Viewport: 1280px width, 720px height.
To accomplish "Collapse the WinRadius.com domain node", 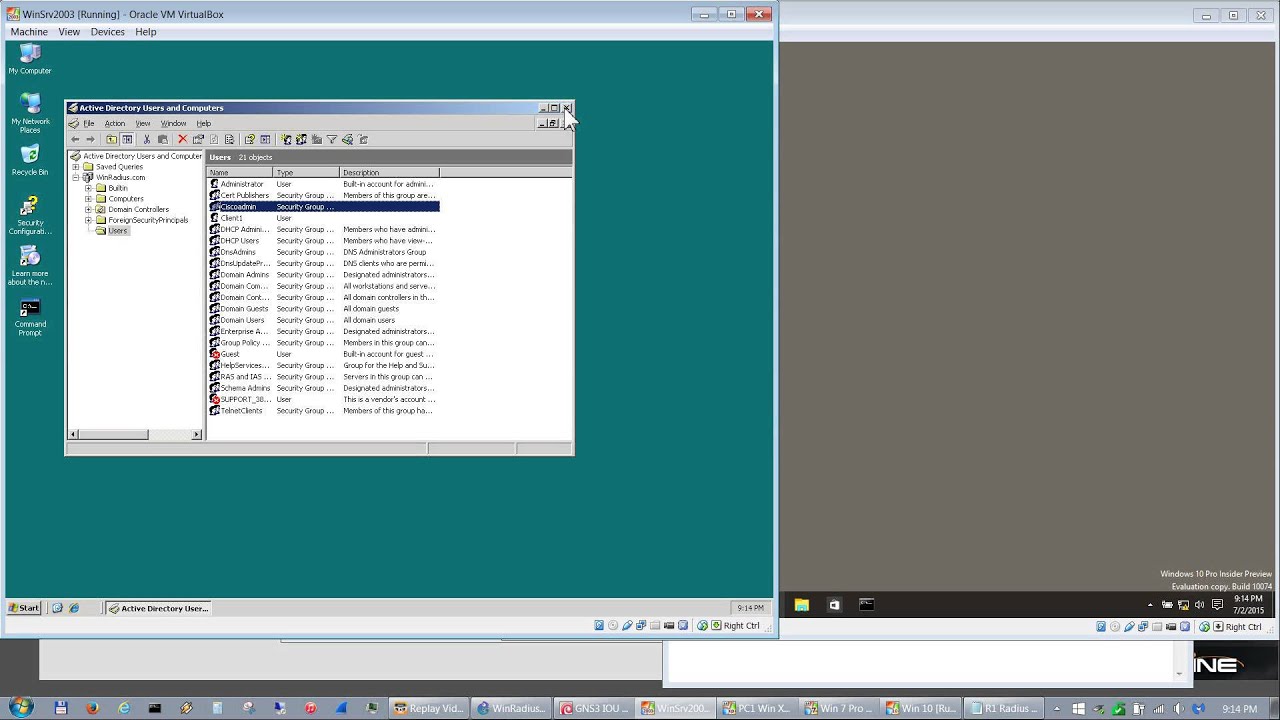I will (x=76, y=177).
